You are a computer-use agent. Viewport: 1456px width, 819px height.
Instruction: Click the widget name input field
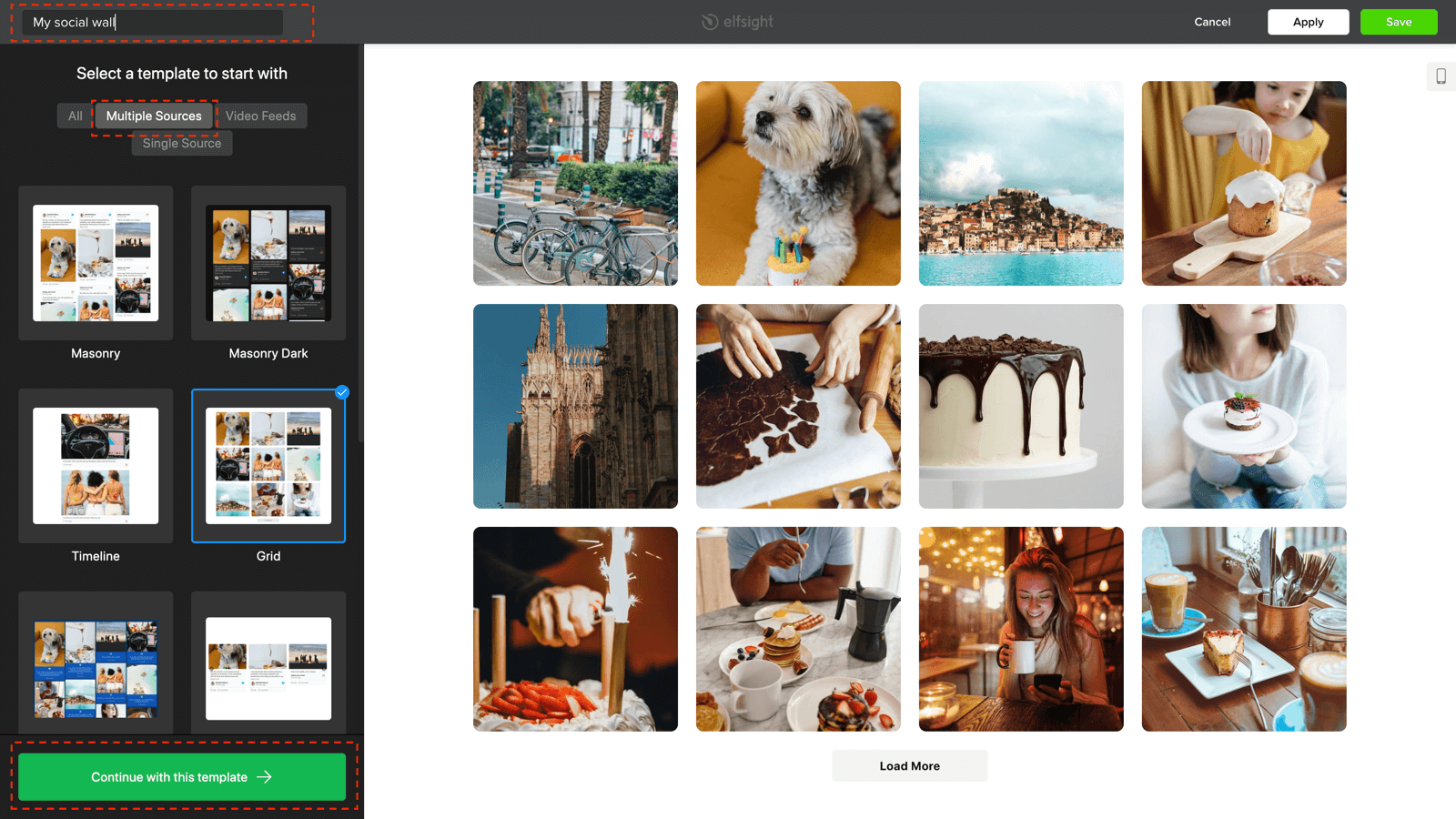(152, 22)
